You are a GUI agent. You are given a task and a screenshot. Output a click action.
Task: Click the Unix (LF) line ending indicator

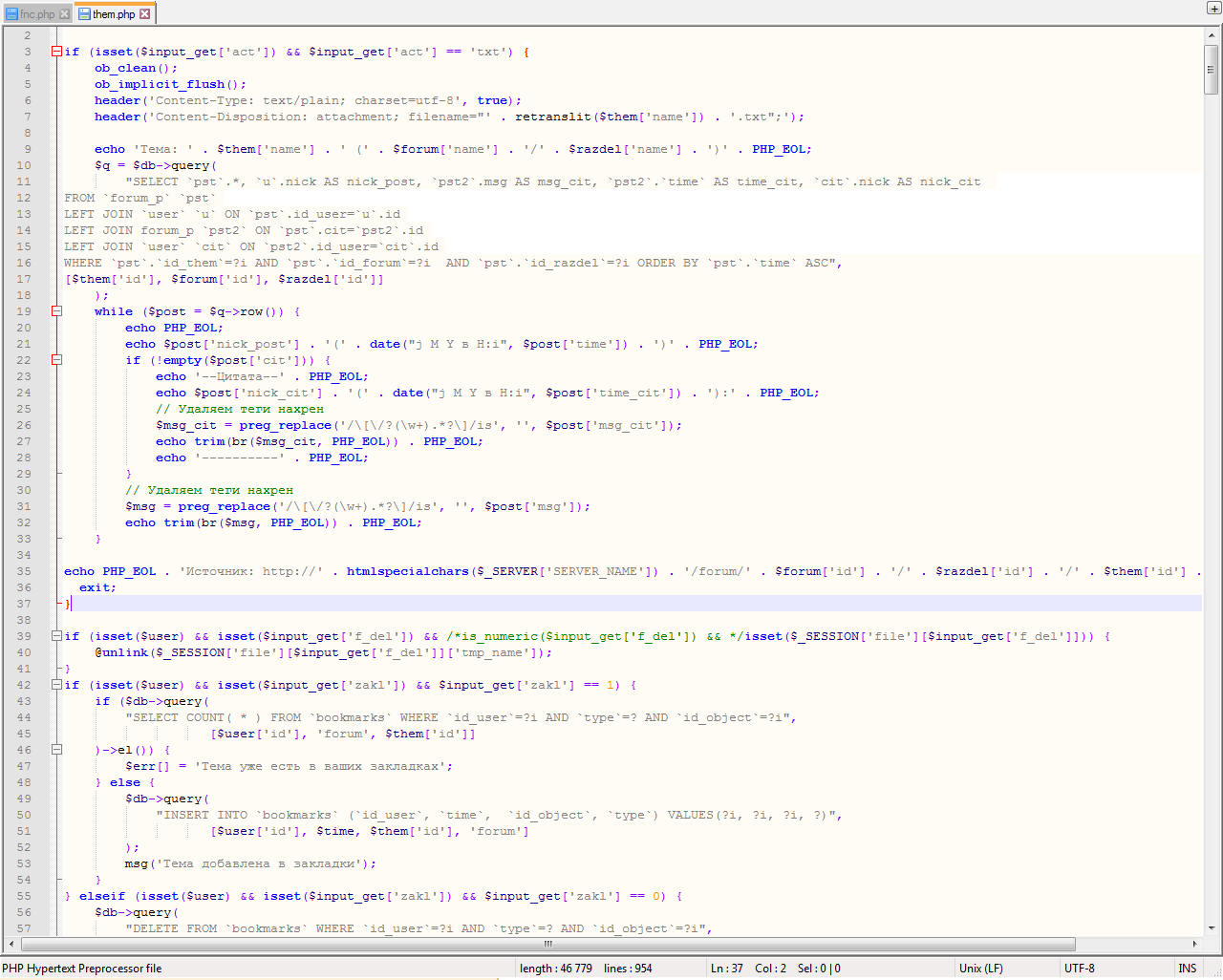[x=980, y=969]
